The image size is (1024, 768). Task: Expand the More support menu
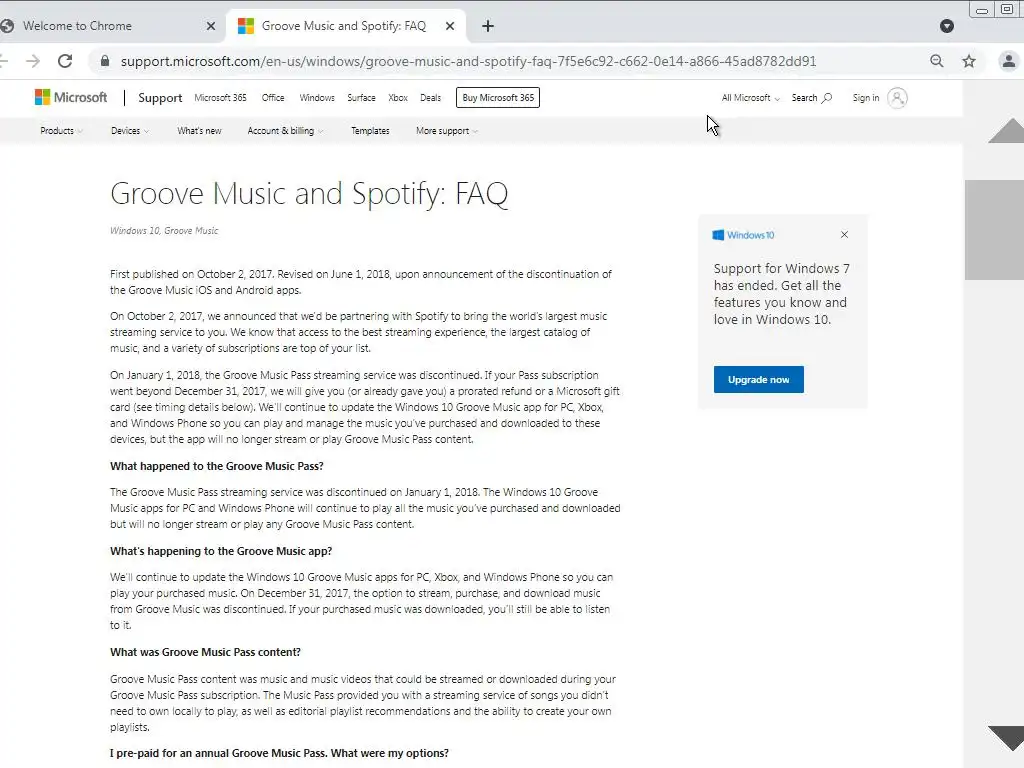pos(447,131)
